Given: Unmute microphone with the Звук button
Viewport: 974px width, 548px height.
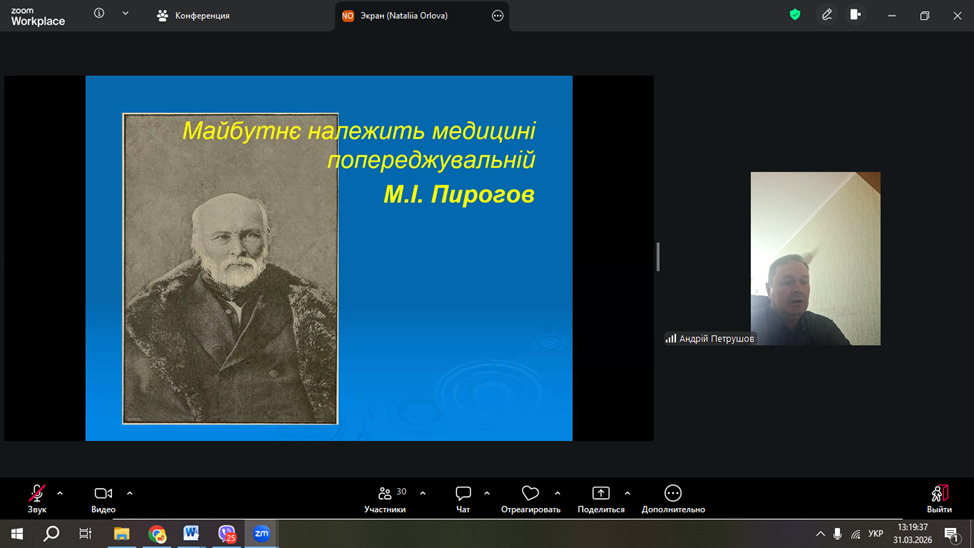Looking at the screenshot, I should tap(37, 497).
